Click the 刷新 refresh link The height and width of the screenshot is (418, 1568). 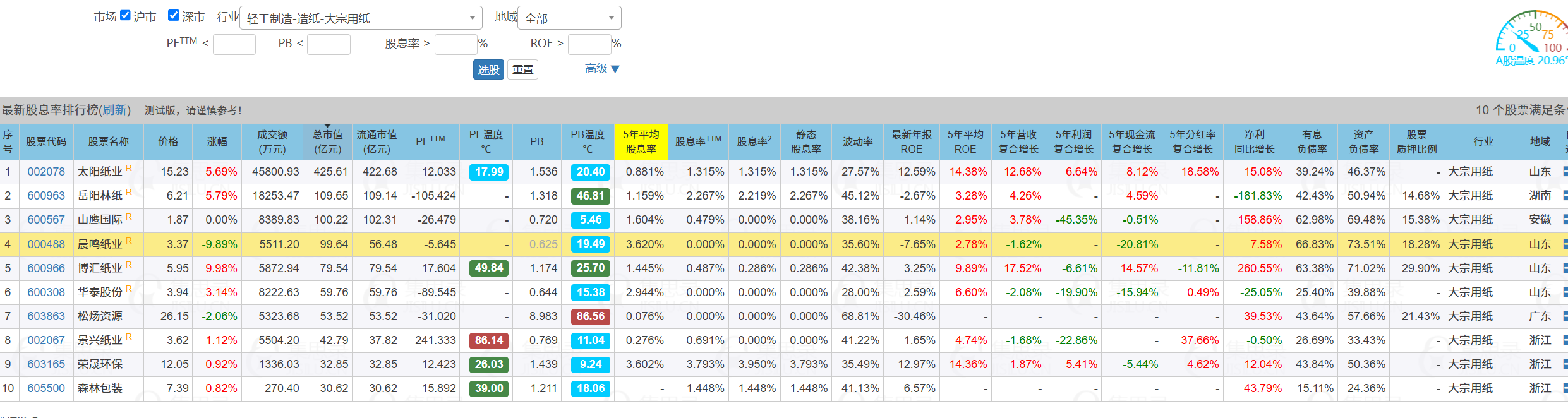pos(115,110)
